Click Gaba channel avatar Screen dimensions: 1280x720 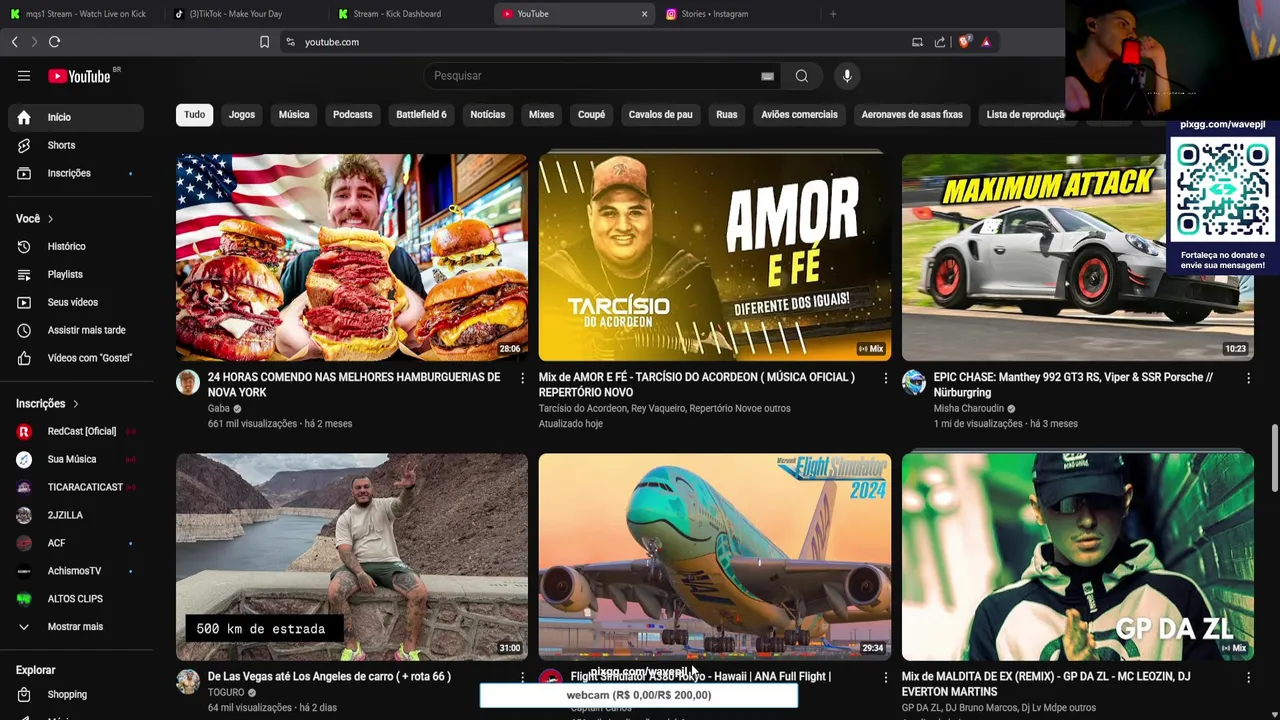(188, 382)
